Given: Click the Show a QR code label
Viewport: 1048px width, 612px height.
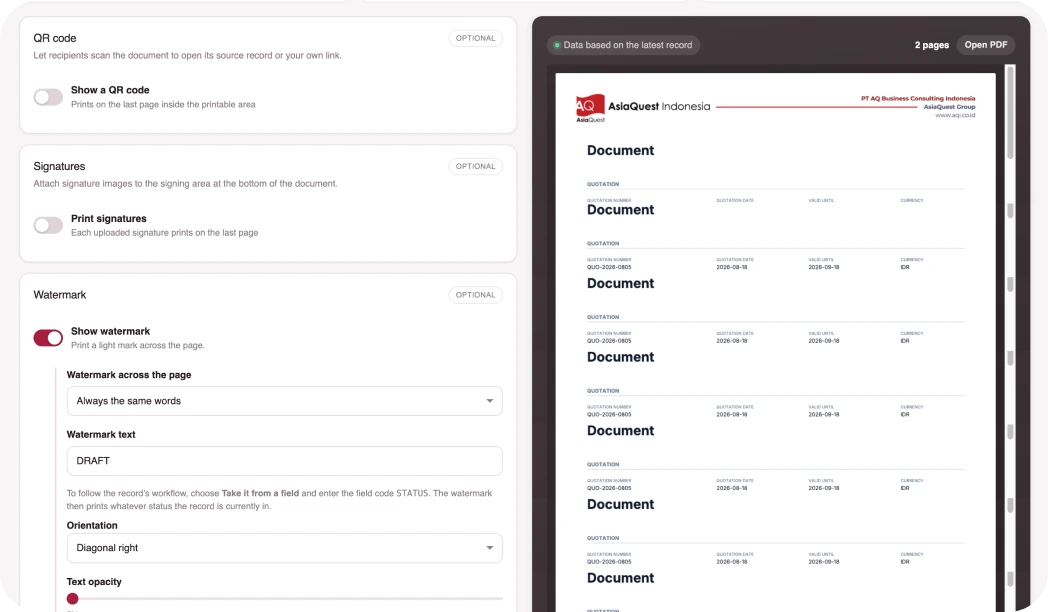Looking at the screenshot, I should coord(110,90).
